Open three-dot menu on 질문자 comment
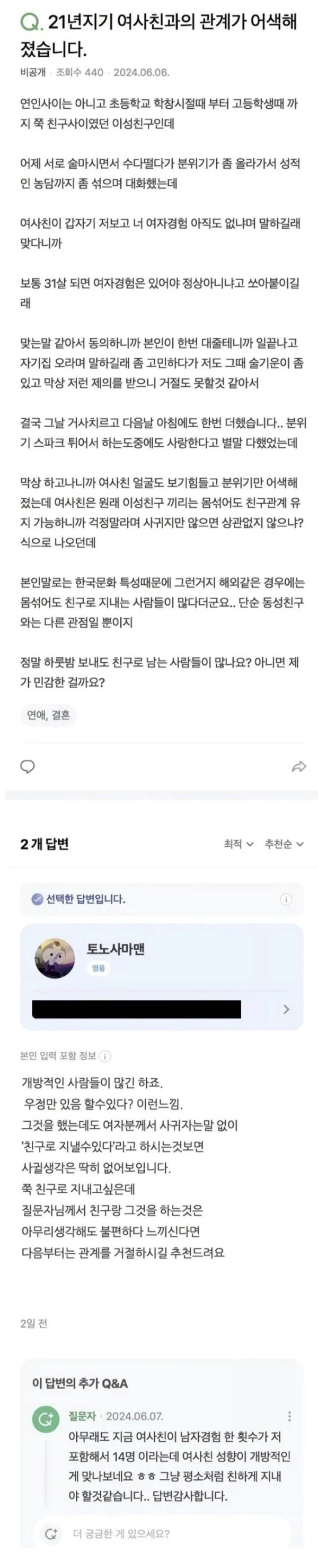 tap(289, 1416)
